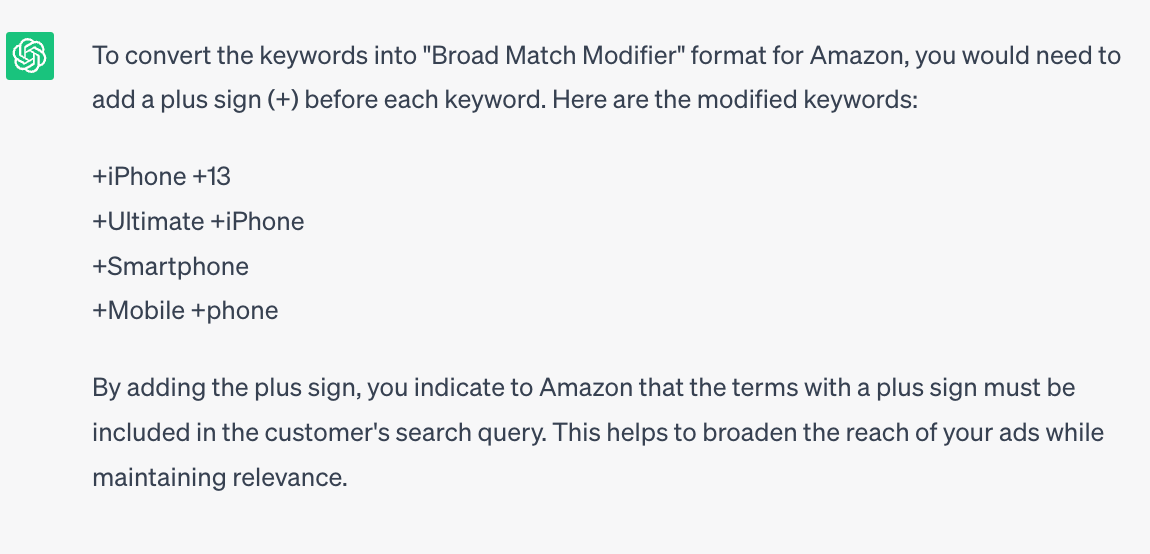Click the '+Mobile +phone' keyword line
The height and width of the screenshot is (554, 1150).
coord(186,310)
